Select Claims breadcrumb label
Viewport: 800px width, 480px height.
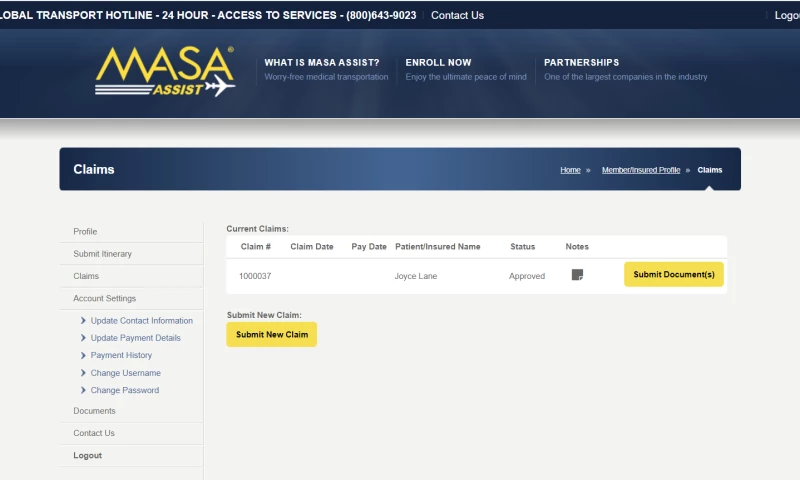coord(710,170)
